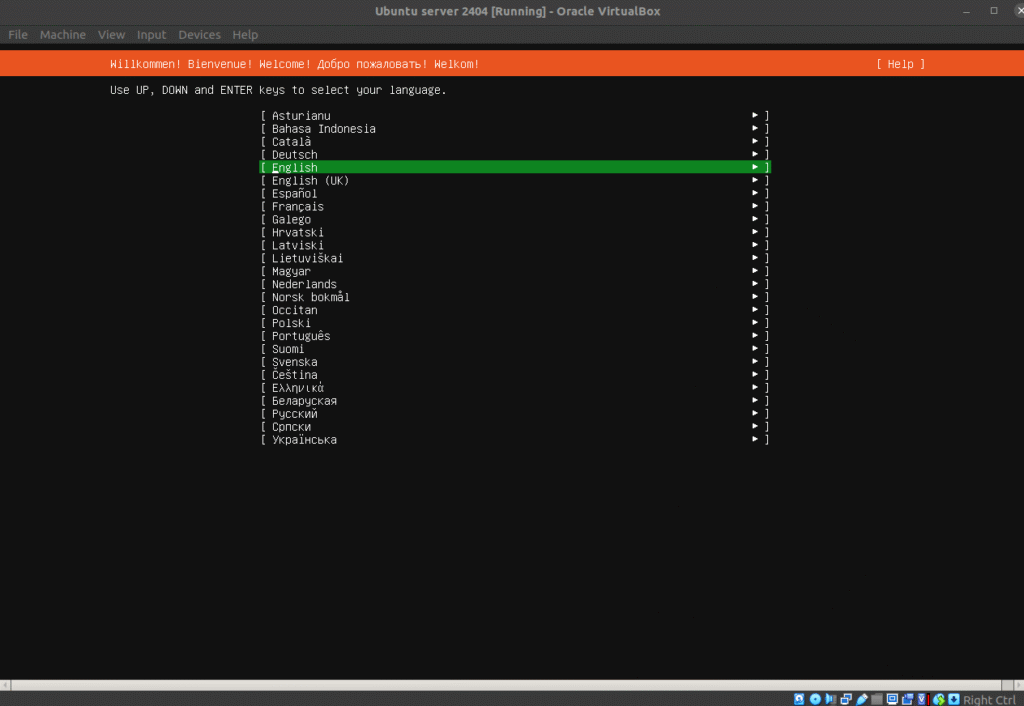
Task: Open the USB devices status icon
Action: click(862, 699)
